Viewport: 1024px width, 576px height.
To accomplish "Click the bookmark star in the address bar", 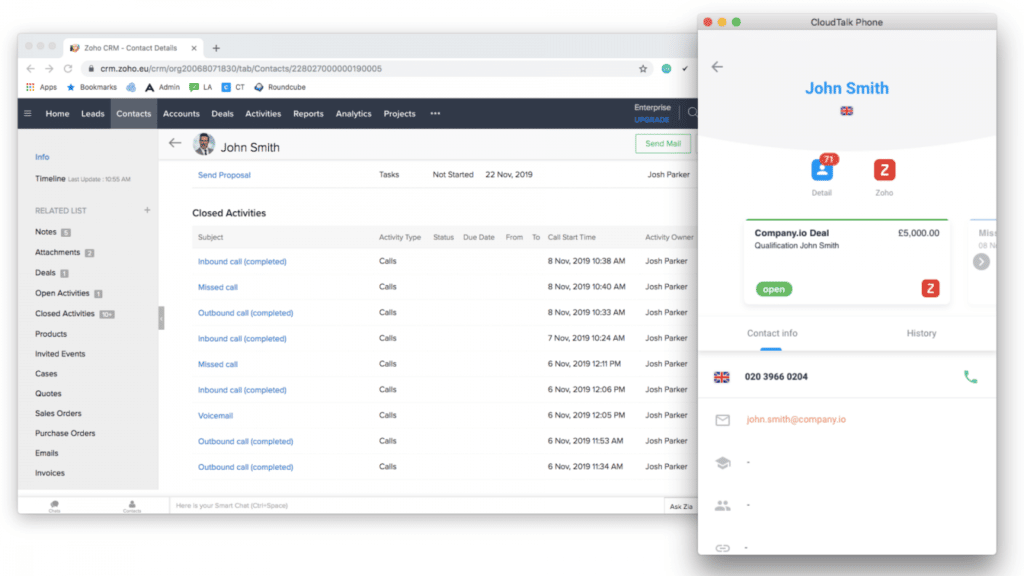I will 642,68.
